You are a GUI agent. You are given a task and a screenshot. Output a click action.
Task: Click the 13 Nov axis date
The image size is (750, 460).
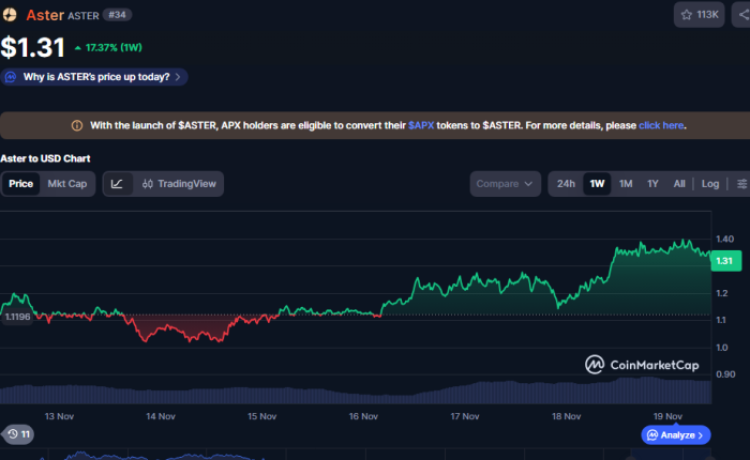[59, 416]
